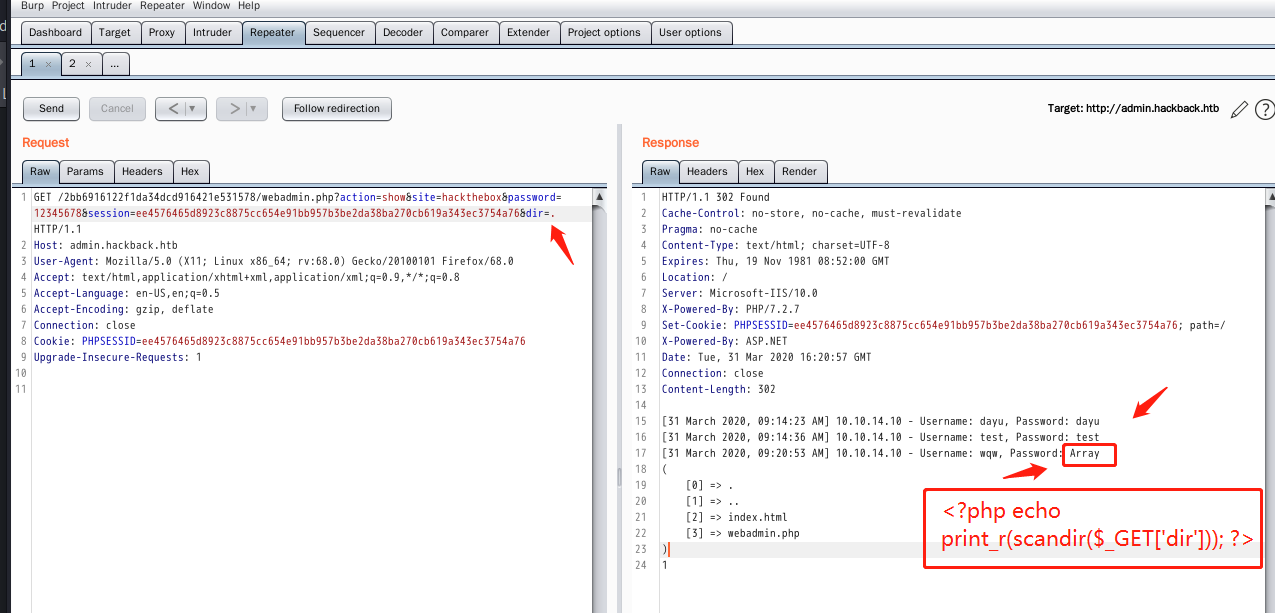Screen dimensions: 1275x613
Task: Edit the target with the pencil icon
Action: click(1240, 109)
